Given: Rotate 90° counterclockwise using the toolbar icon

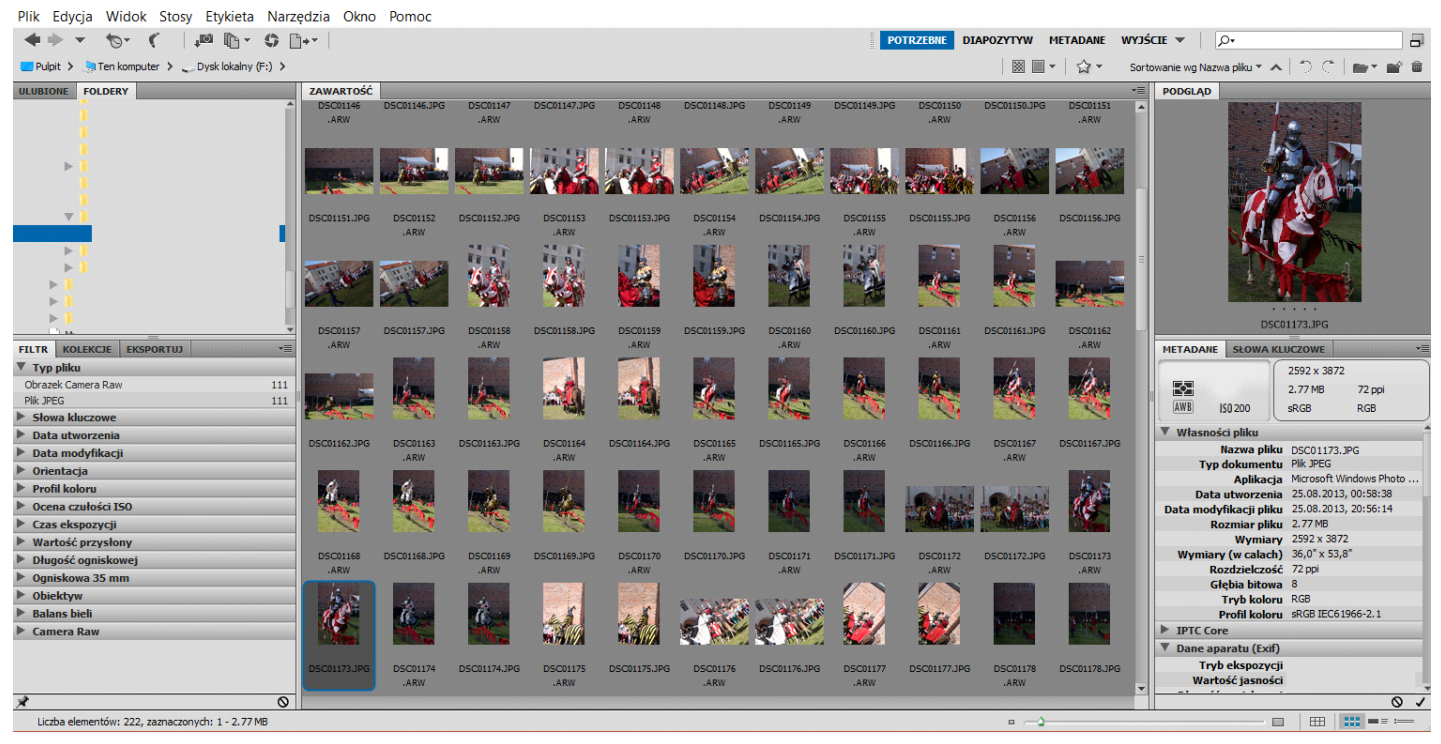Looking at the screenshot, I should pyautogui.click(x=1305, y=67).
